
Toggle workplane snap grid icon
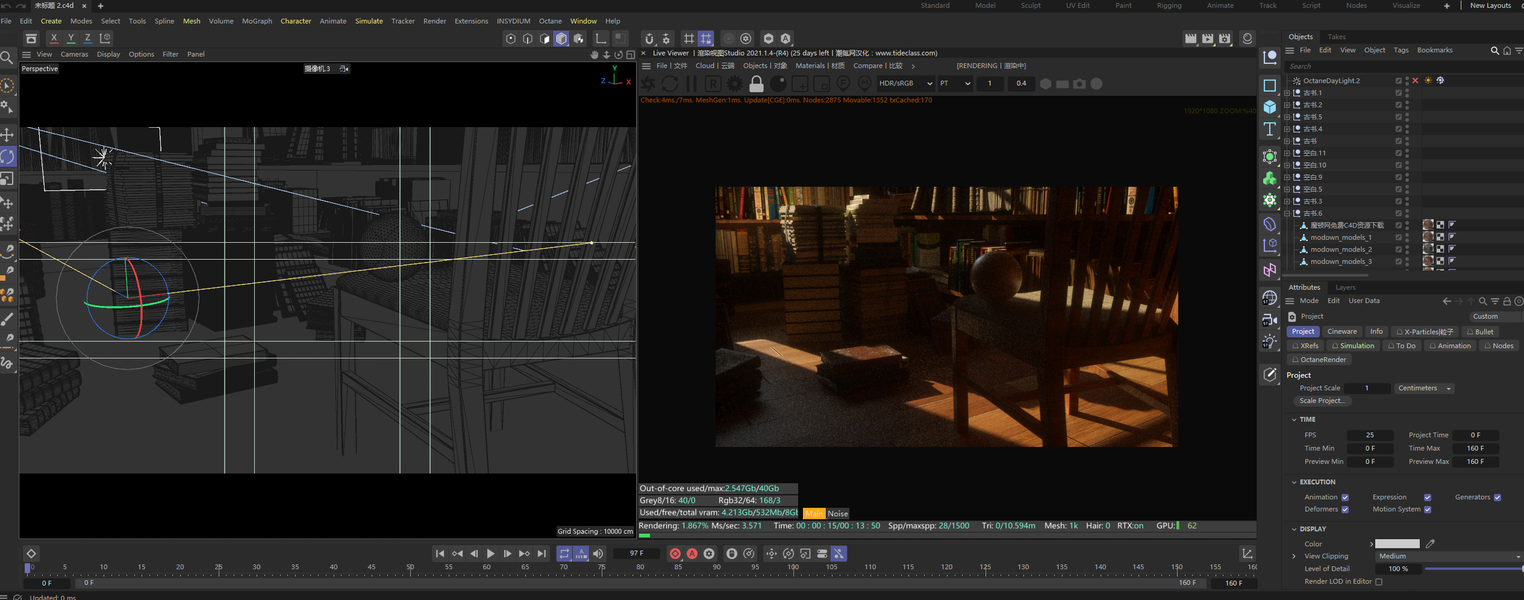click(706, 38)
